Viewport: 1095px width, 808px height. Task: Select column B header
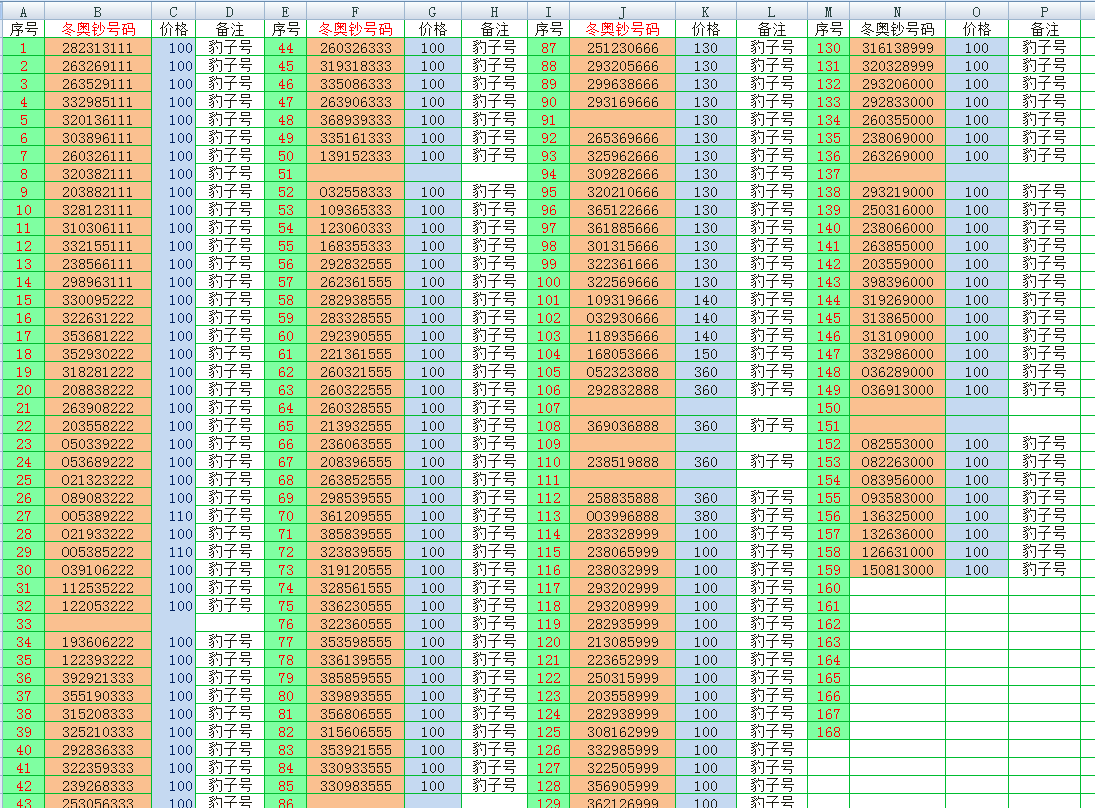point(98,10)
